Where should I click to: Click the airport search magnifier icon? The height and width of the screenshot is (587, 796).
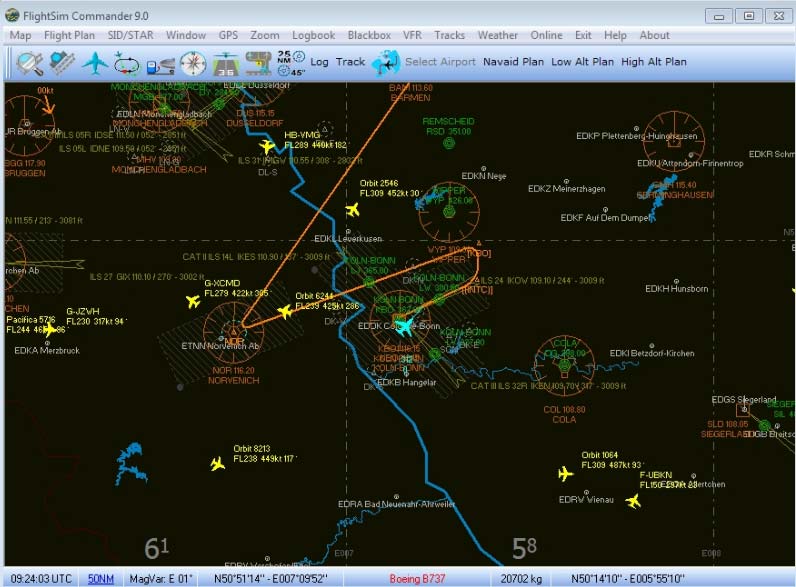pos(30,63)
